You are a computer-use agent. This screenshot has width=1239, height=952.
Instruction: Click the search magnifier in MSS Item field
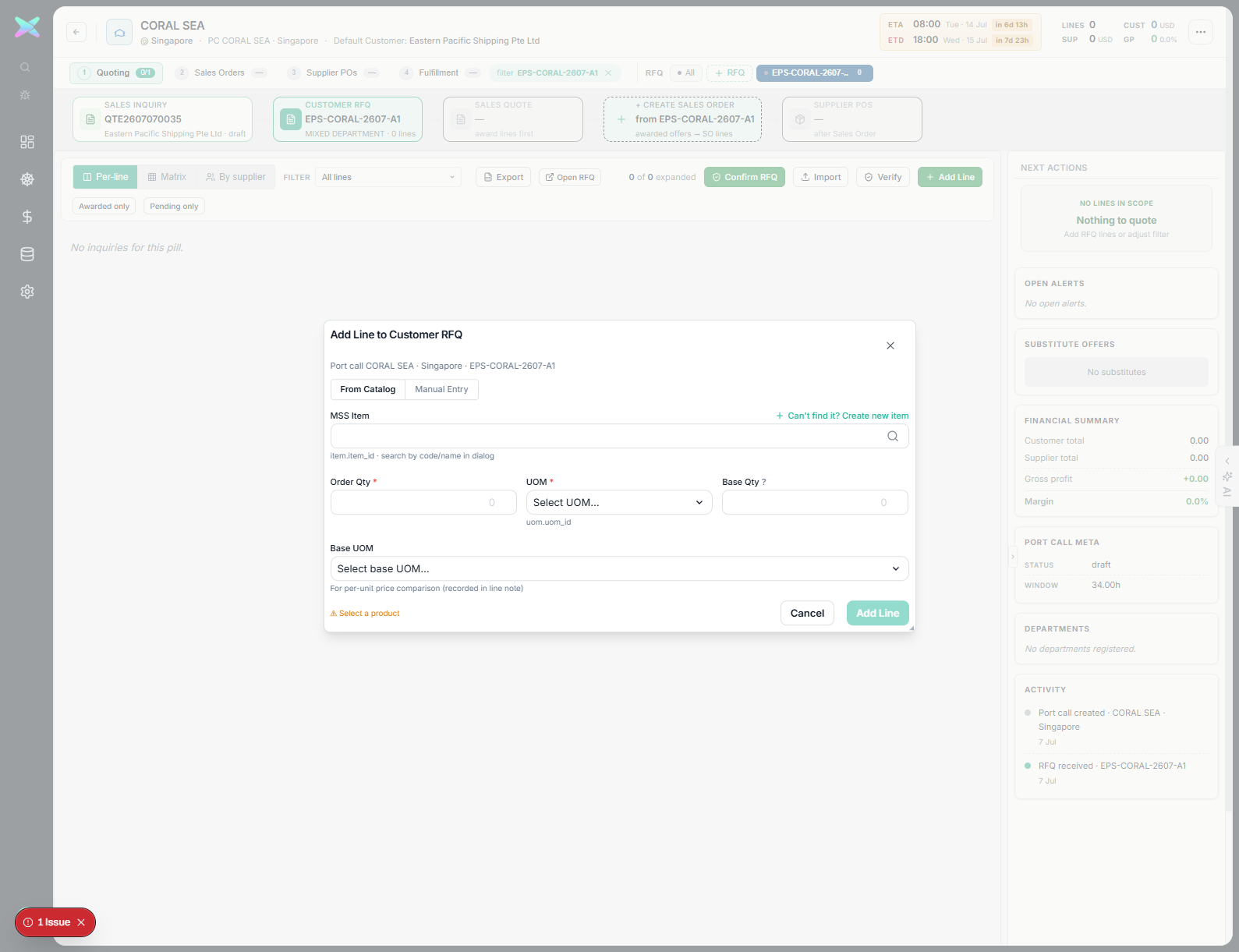[893, 437]
